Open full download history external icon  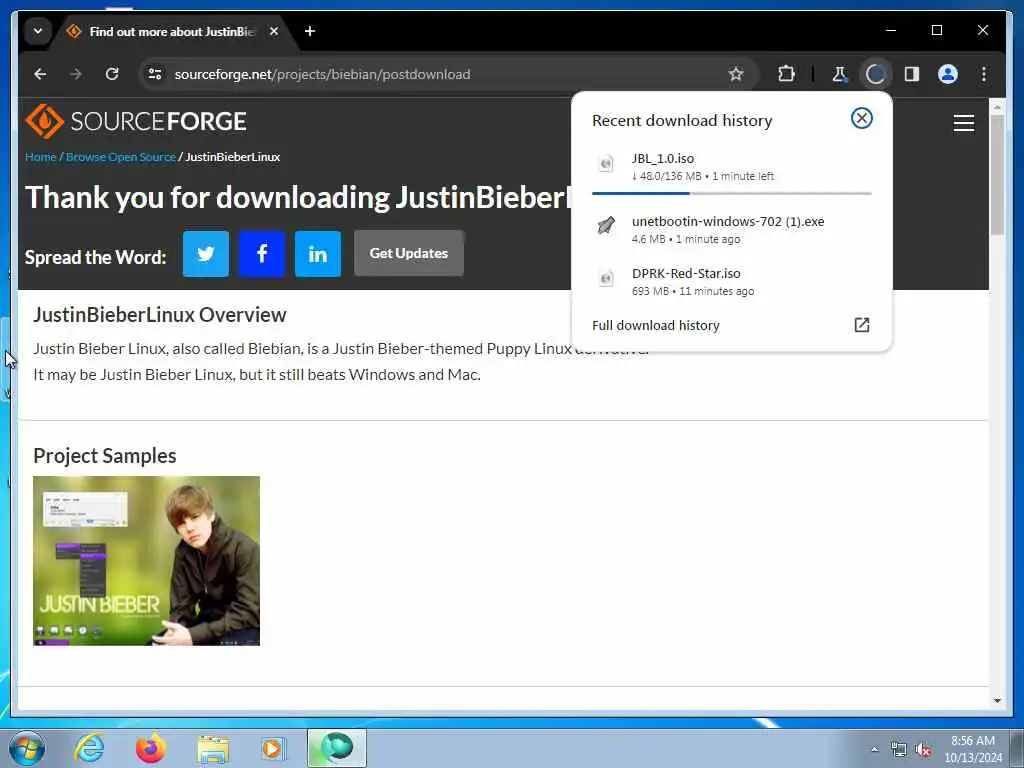(x=861, y=325)
